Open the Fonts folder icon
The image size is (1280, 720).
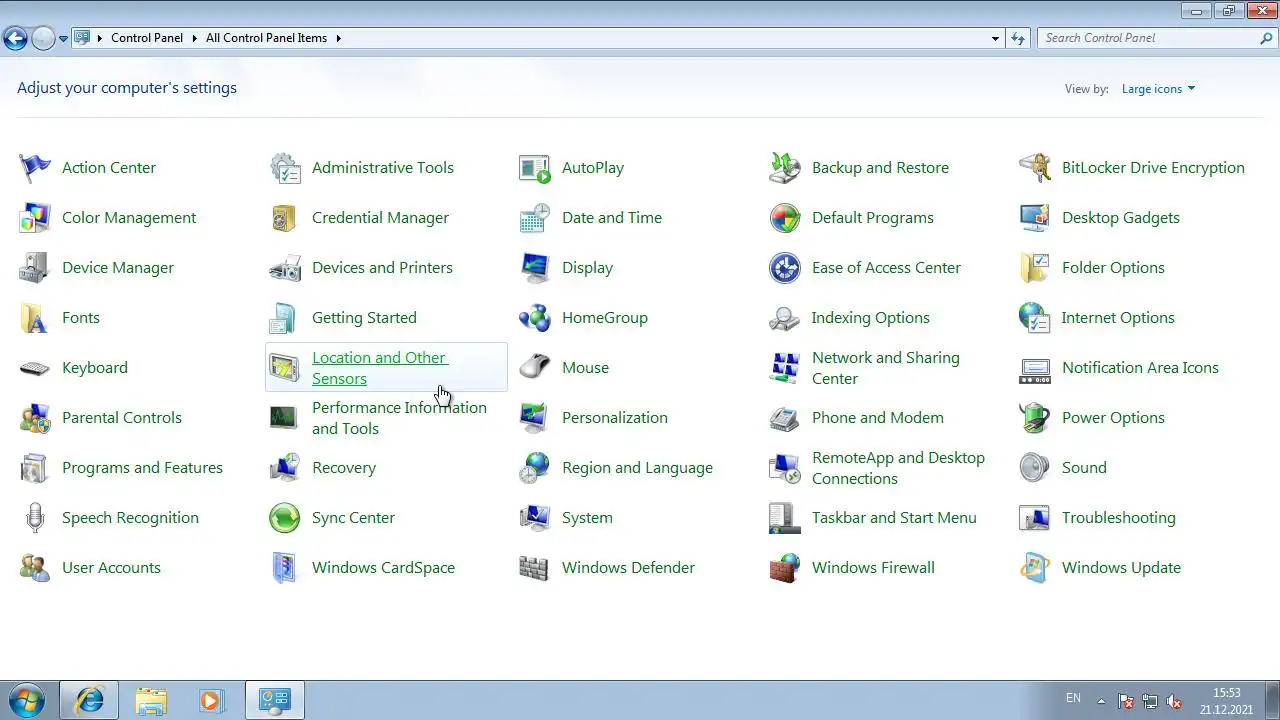pos(35,318)
